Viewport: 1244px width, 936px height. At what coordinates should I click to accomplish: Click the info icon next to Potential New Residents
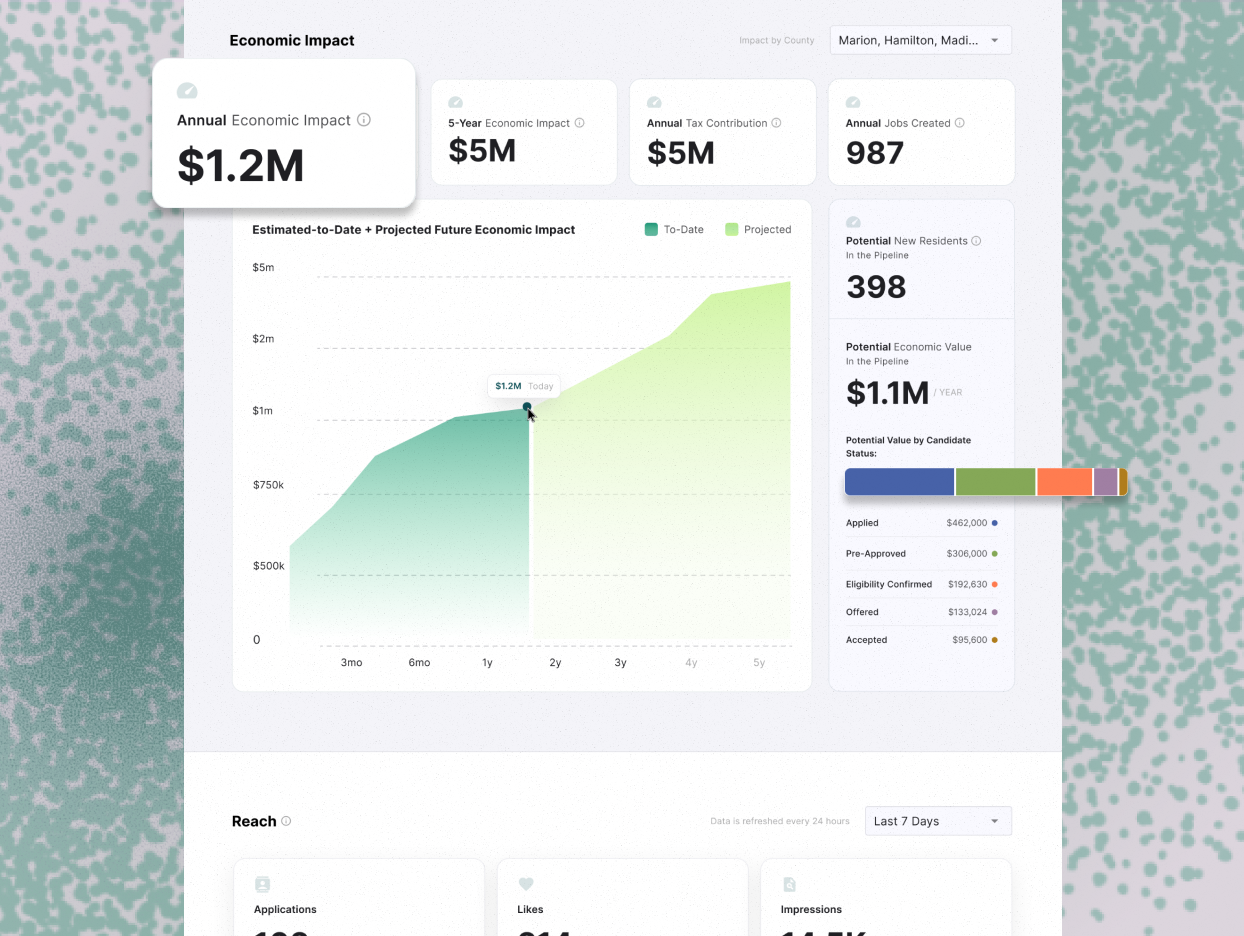[978, 240]
